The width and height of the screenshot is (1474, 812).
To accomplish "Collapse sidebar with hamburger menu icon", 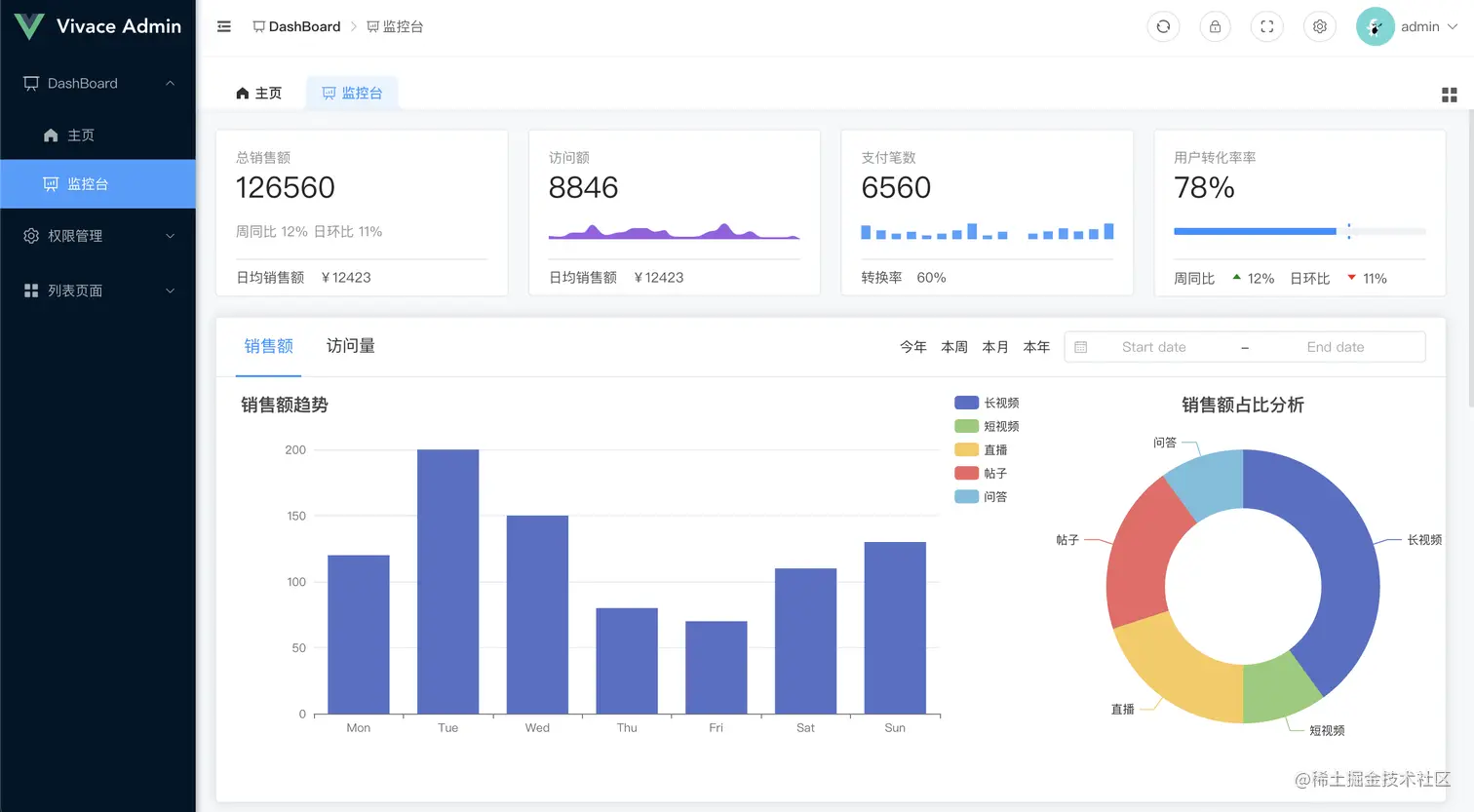I will (224, 26).
